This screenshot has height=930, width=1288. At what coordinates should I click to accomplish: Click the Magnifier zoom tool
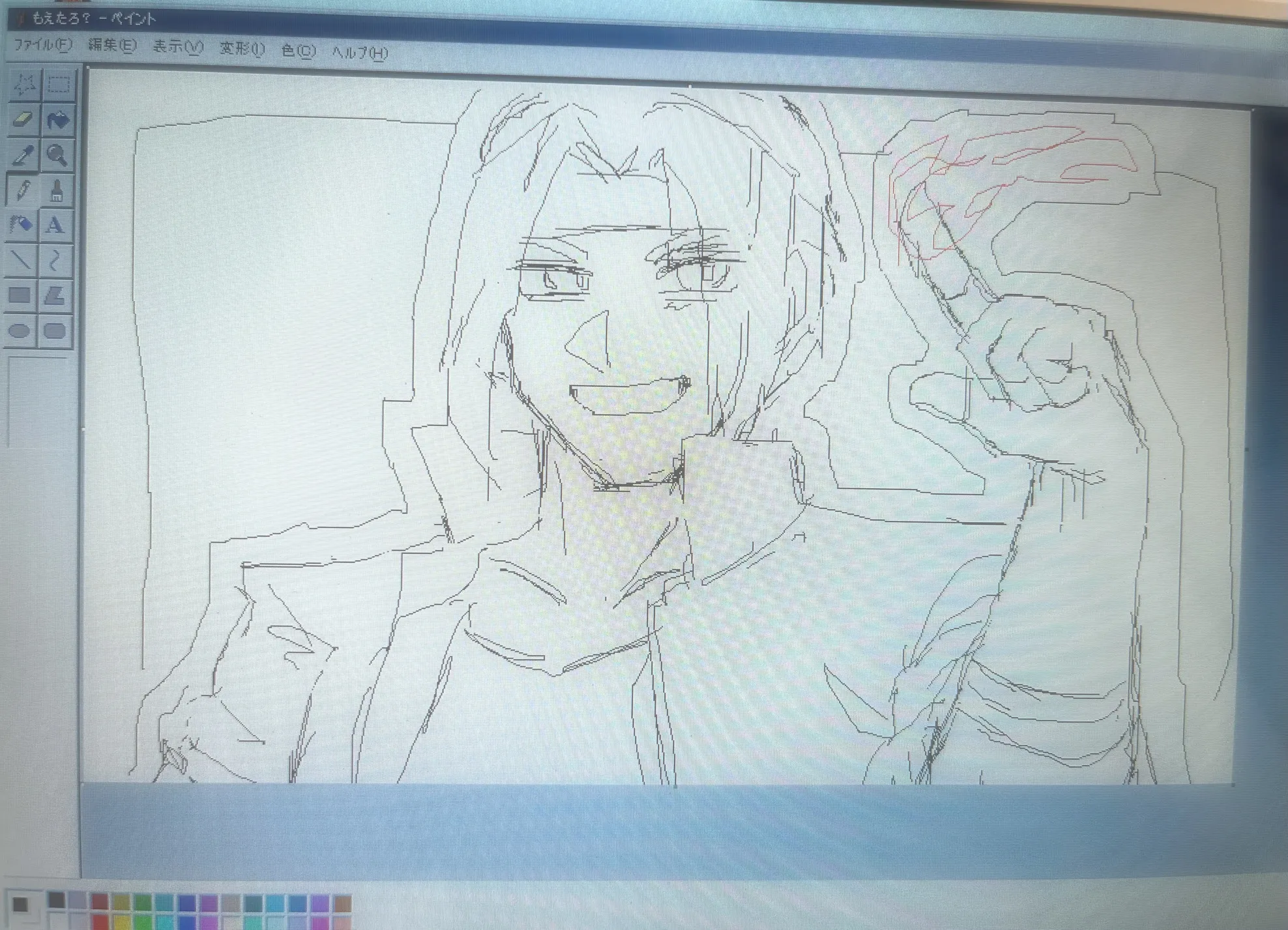tap(57, 155)
